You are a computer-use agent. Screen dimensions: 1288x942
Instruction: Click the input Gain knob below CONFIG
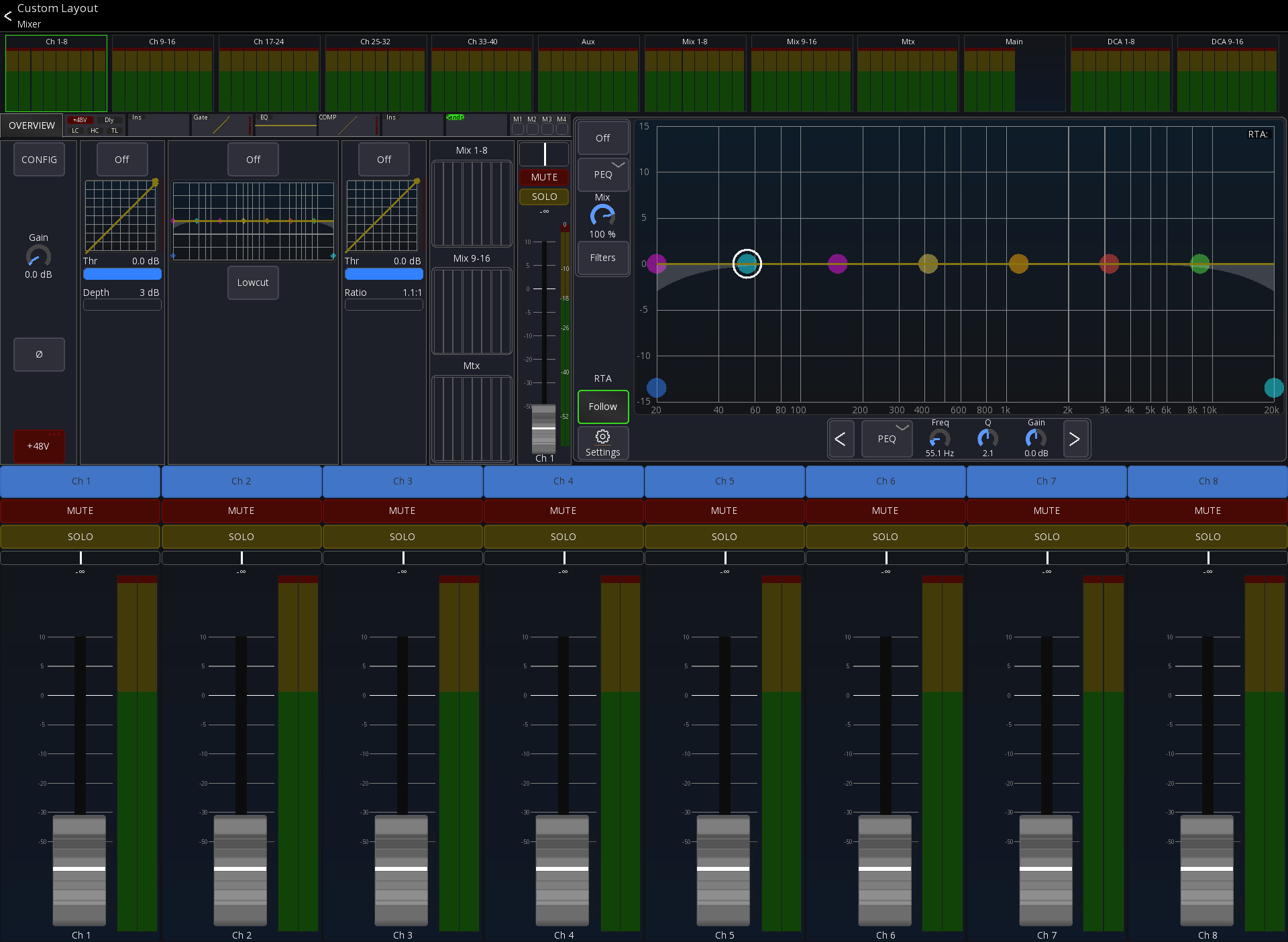click(x=38, y=256)
